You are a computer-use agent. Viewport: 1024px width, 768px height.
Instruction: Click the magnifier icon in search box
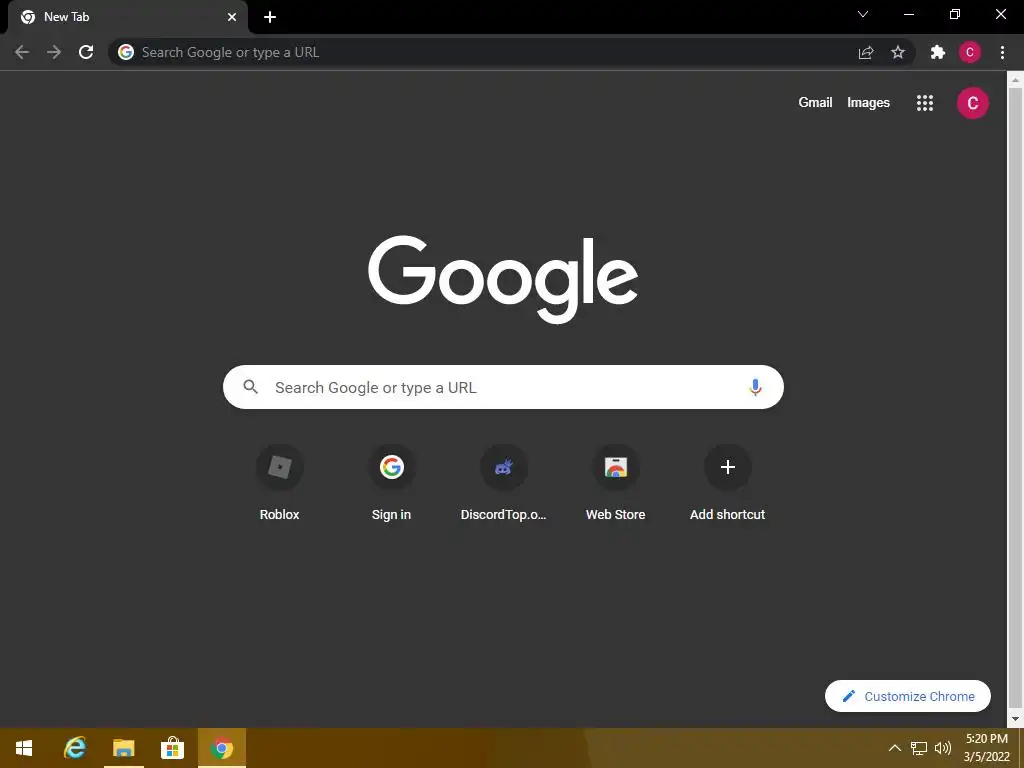(251, 387)
